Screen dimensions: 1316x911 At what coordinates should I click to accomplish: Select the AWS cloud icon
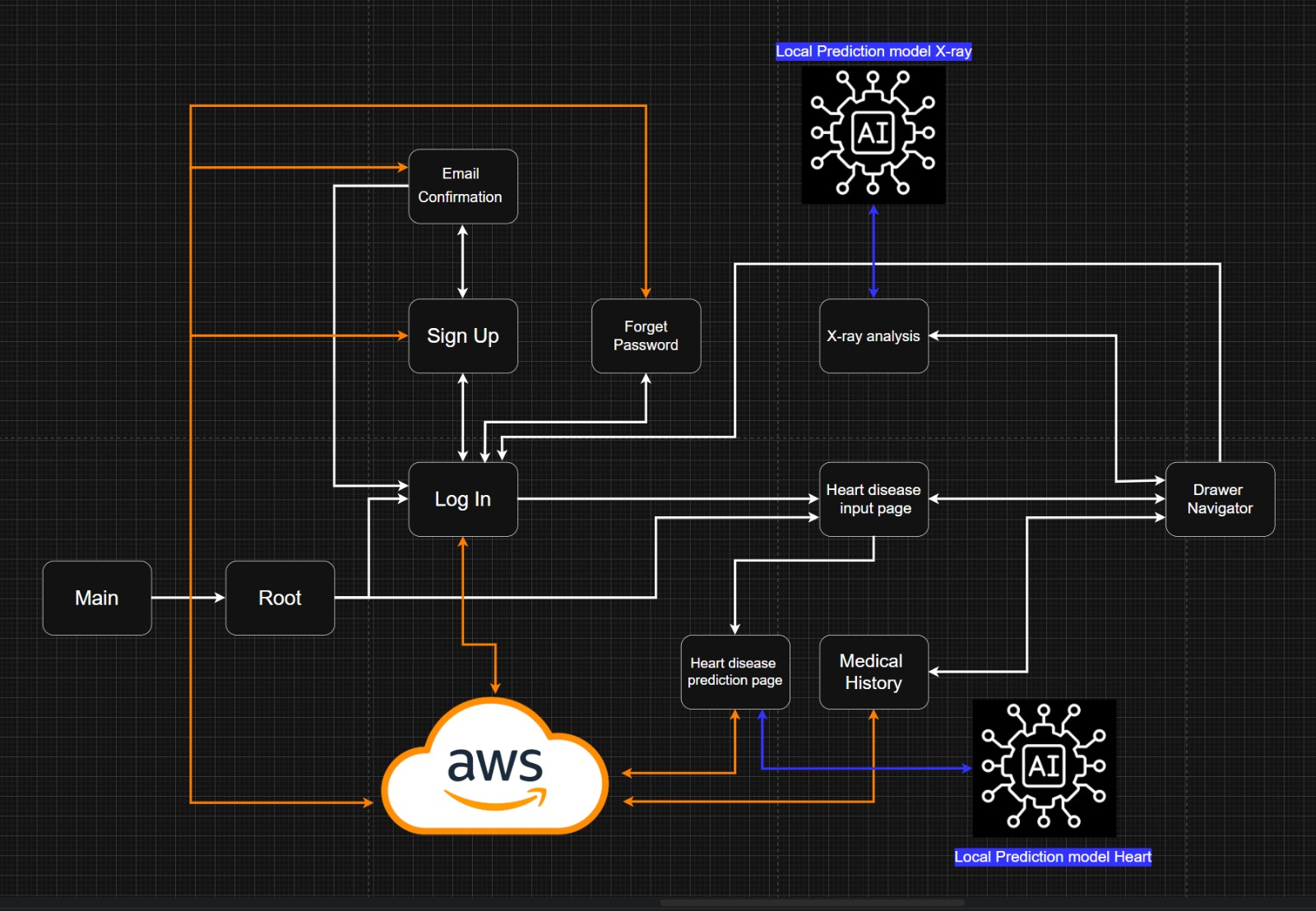pyautogui.click(x=494, y=766)
